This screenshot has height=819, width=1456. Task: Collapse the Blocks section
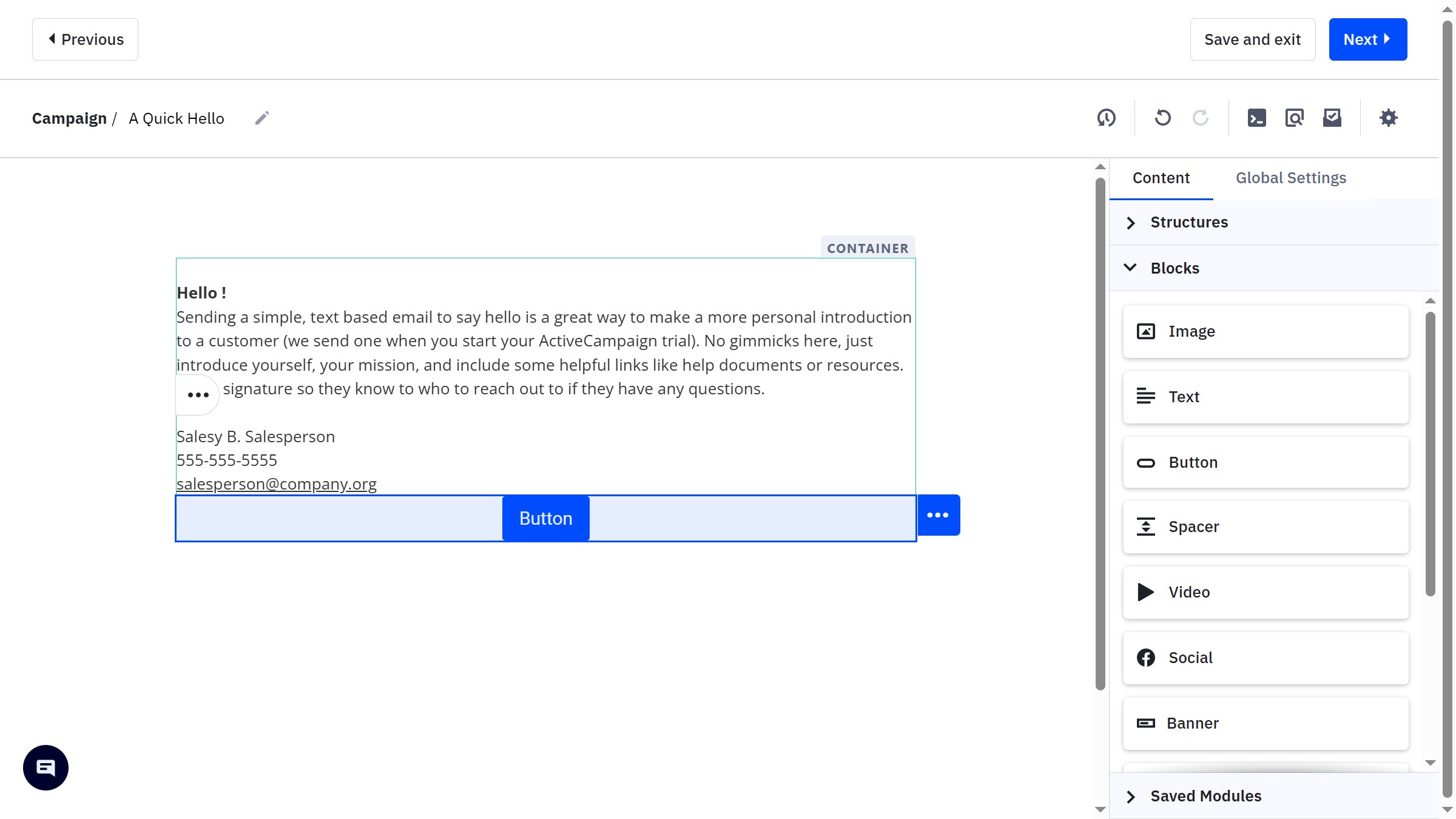pyautogui.click(x=1174, y=268)
